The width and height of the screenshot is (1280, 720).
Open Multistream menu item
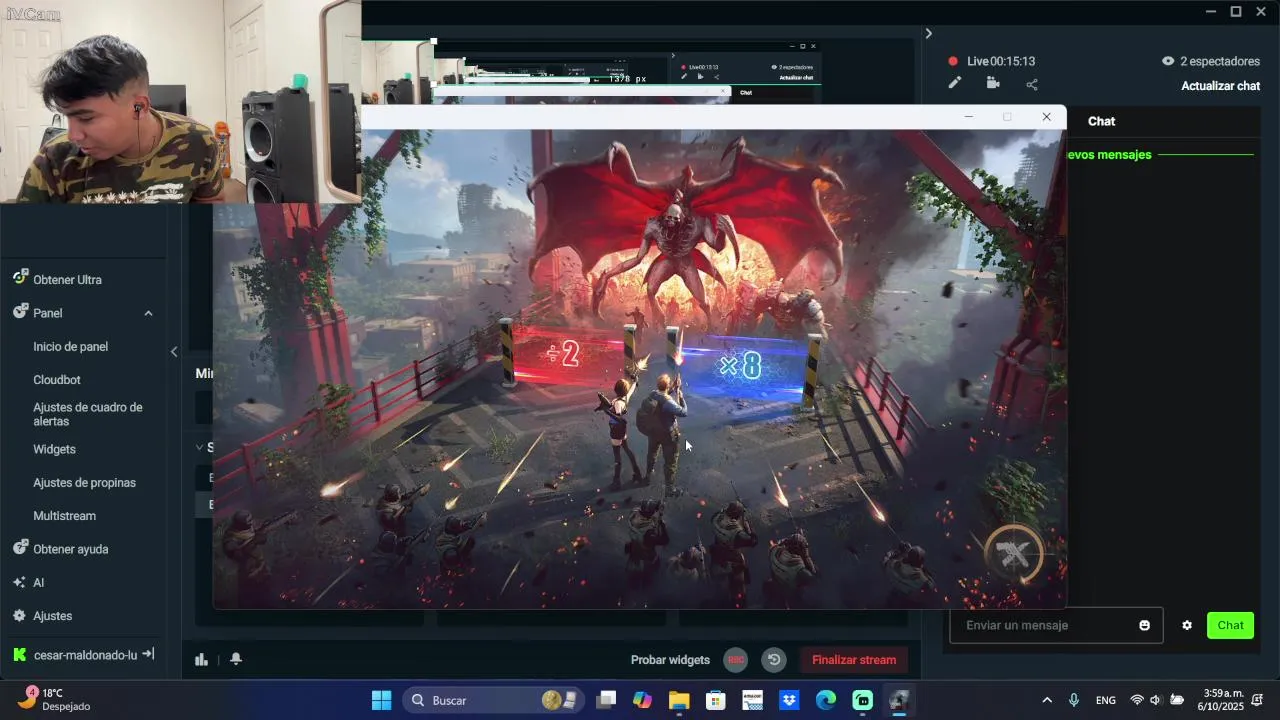tap(64, 516)
